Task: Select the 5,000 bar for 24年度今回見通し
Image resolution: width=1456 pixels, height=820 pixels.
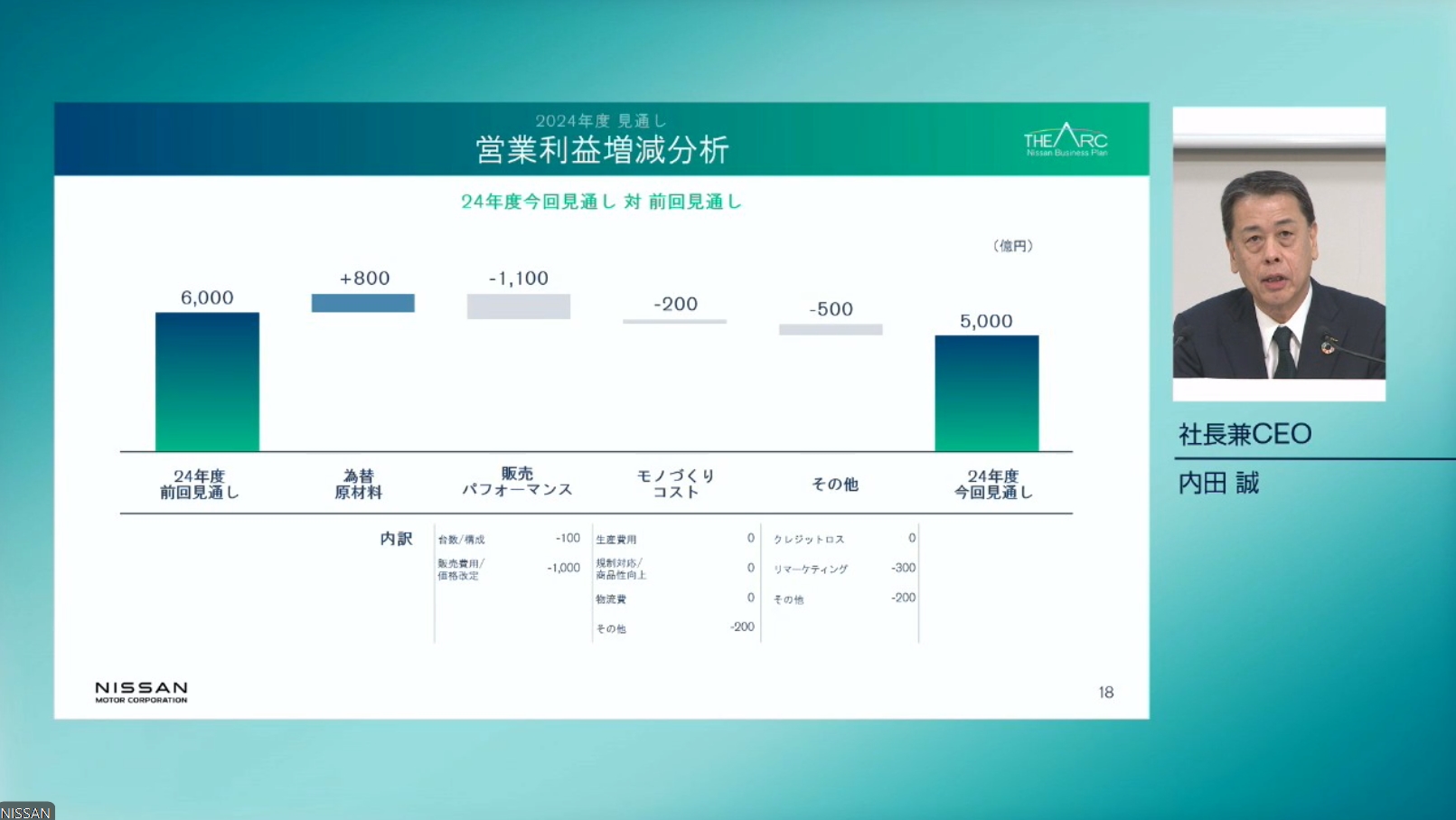Action: pyautogui.click(x=985, y=393)
